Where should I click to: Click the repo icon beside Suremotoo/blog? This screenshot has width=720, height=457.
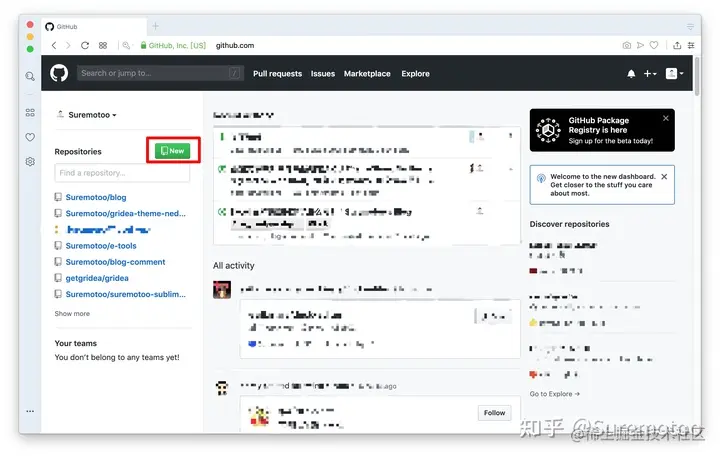(x=58, y=197)
